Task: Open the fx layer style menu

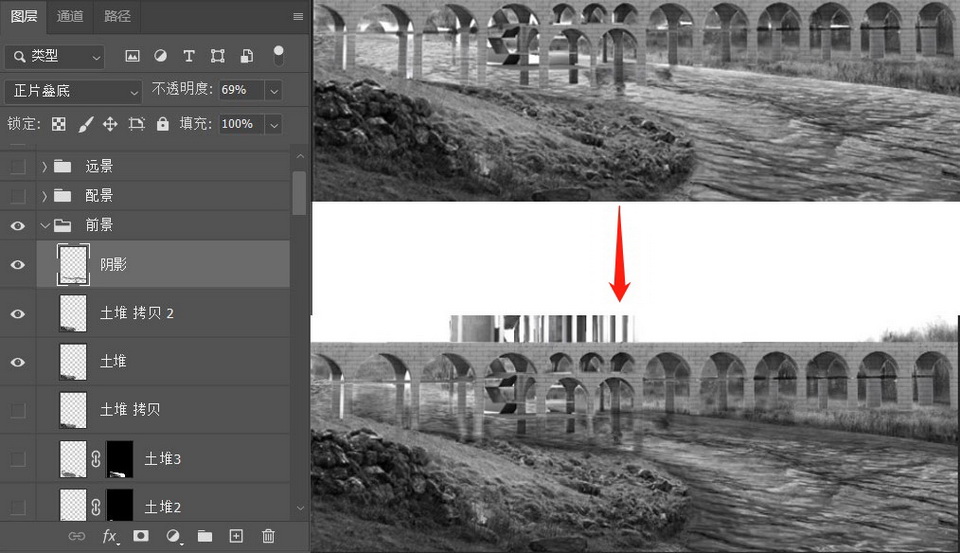Action: [109, 536]
